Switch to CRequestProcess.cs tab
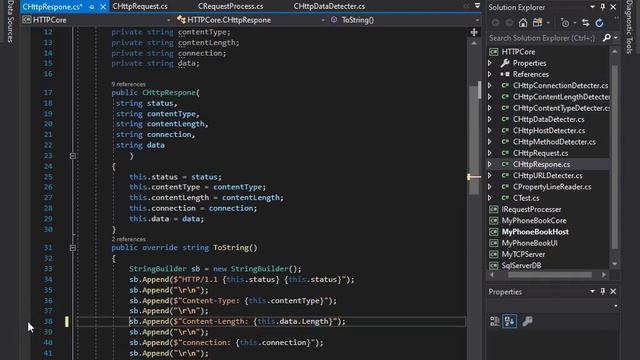640x360 pixels. pyautogui.click(x=231, y=6)
